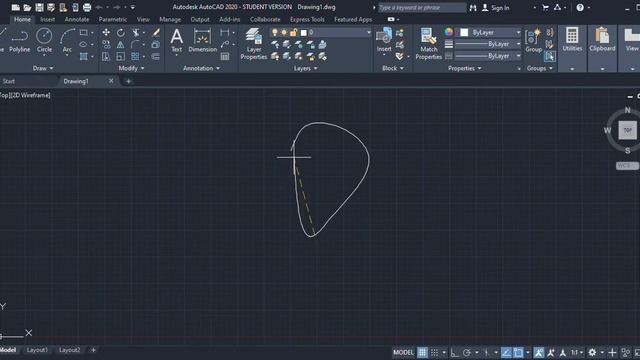Click the Plot printer icon
The width and height of the screenshot is (640, 360).
click(87, 7)
